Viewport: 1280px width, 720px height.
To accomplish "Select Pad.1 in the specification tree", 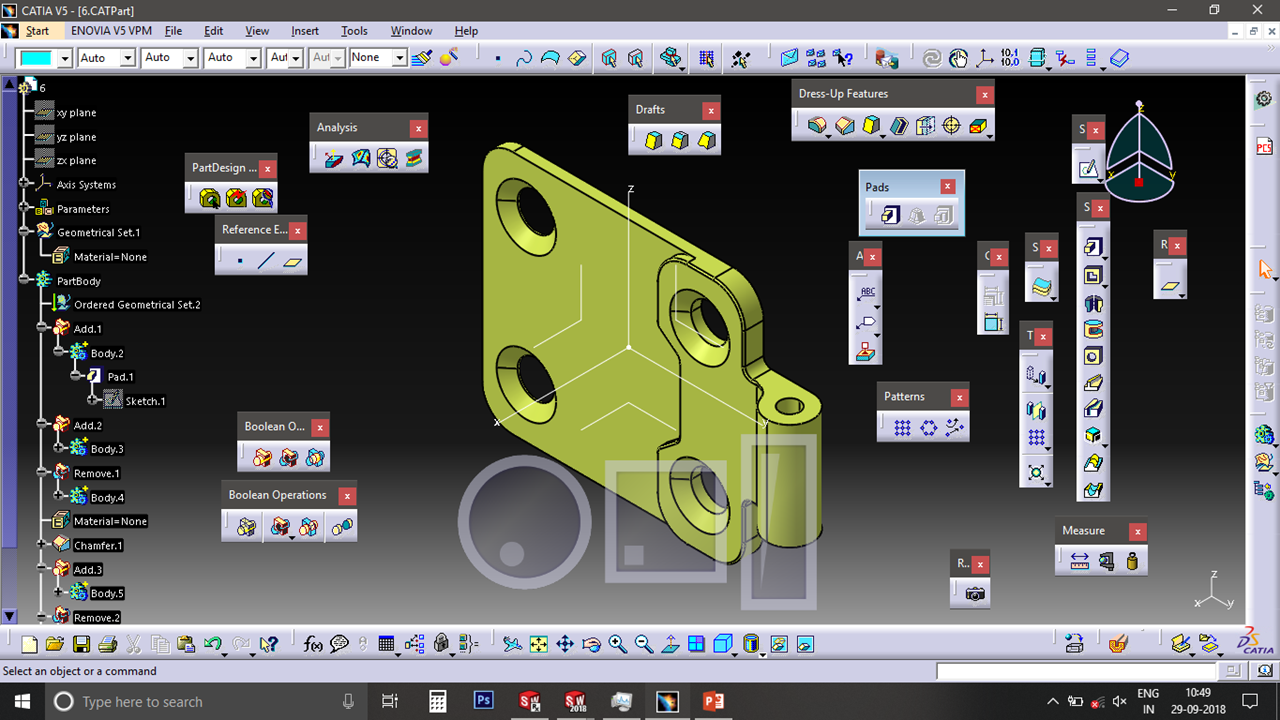I will (x=120, y=377).
